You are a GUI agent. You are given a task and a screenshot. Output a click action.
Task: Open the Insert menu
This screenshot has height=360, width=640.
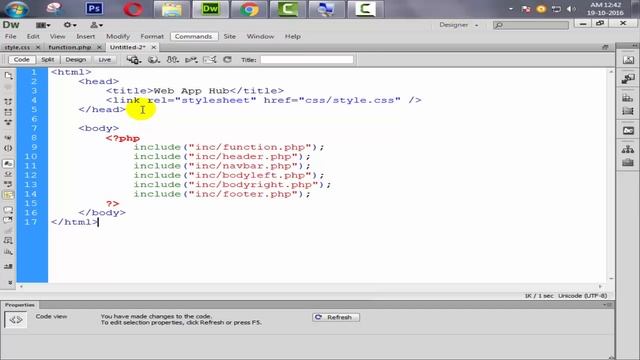86,36
